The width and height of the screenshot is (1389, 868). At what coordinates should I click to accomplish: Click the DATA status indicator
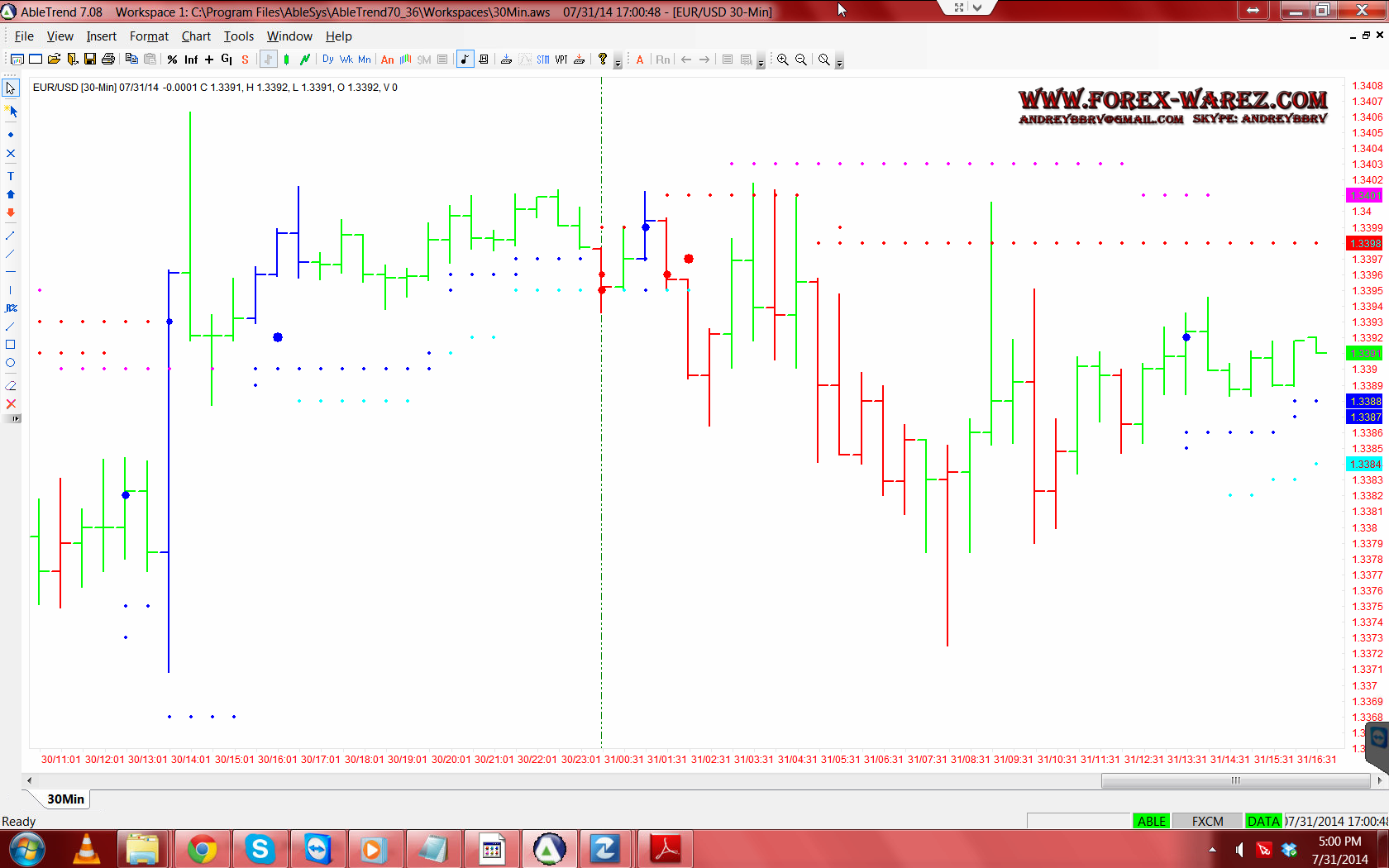point(1263,821)
